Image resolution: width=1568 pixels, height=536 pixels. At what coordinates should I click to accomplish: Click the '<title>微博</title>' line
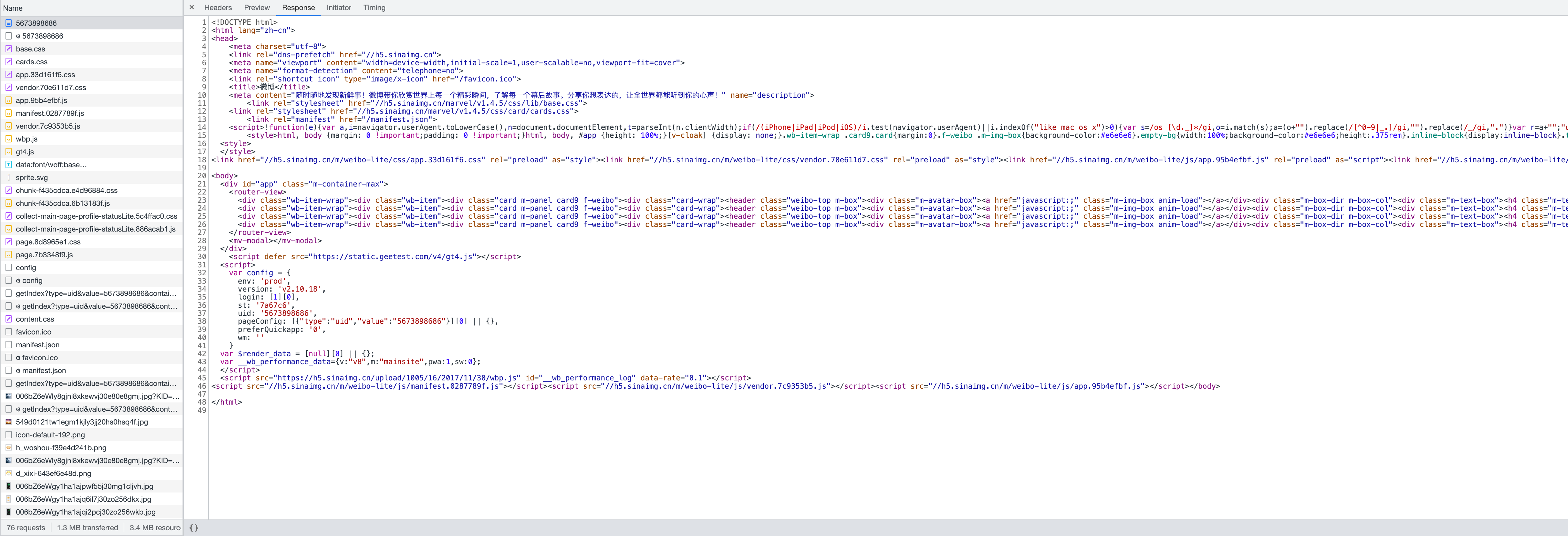click(269, 87)
